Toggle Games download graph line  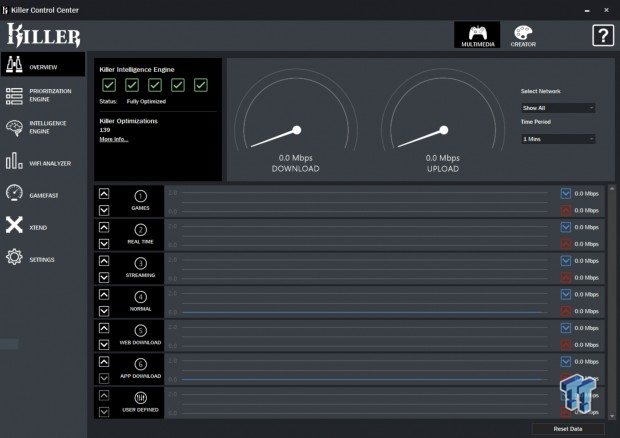[566, 193]
